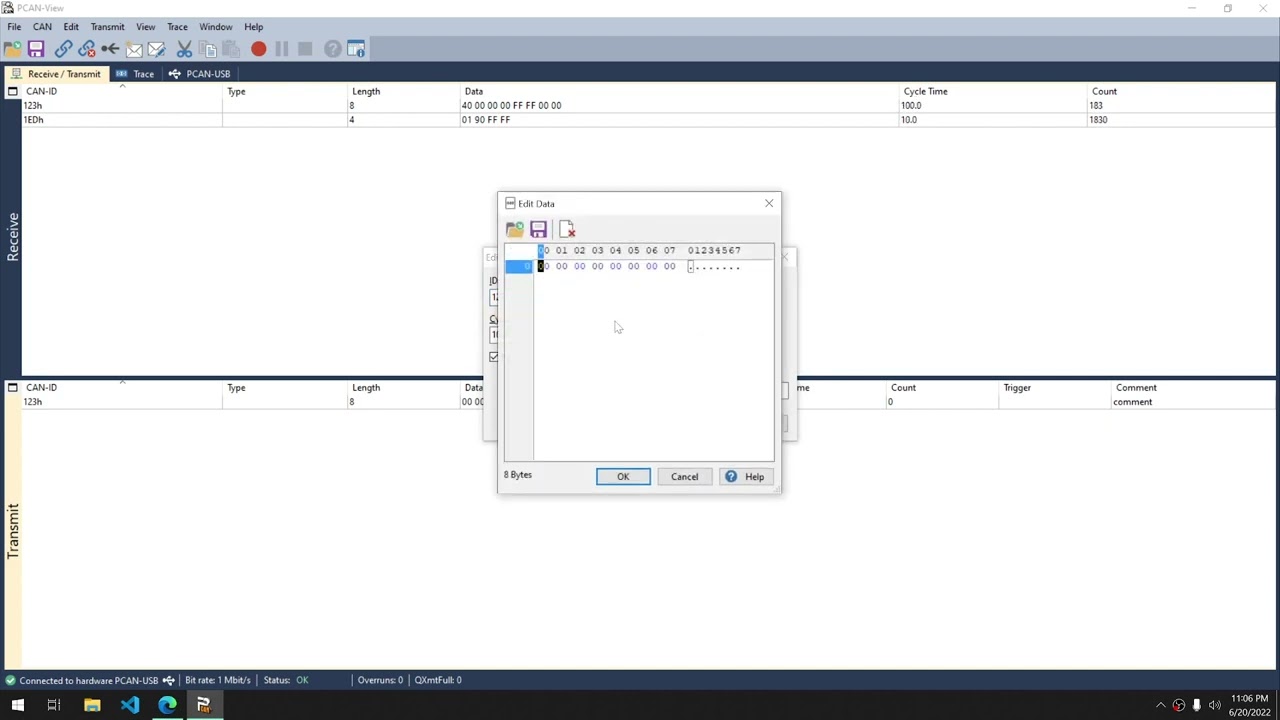Click the Open file icon in main toolbar
This screenshot has height=720, width=1280.
13,49
